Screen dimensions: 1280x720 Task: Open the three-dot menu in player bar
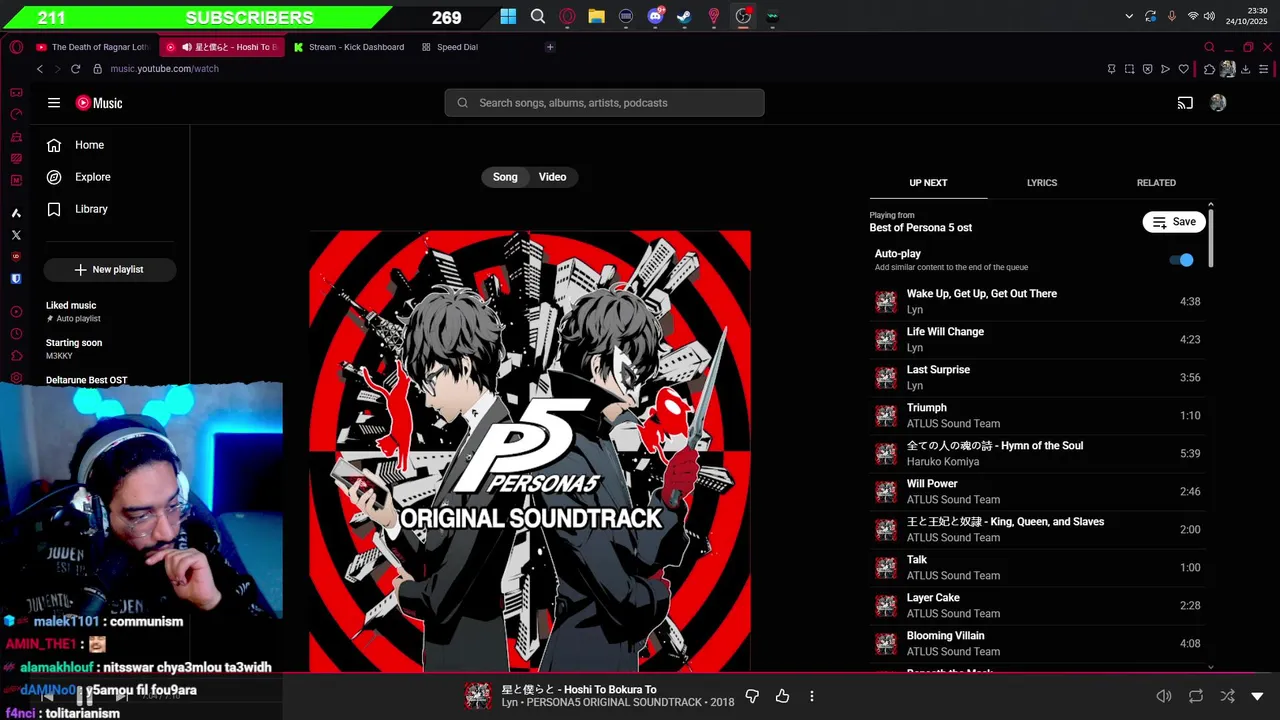(x=812, y=696)
